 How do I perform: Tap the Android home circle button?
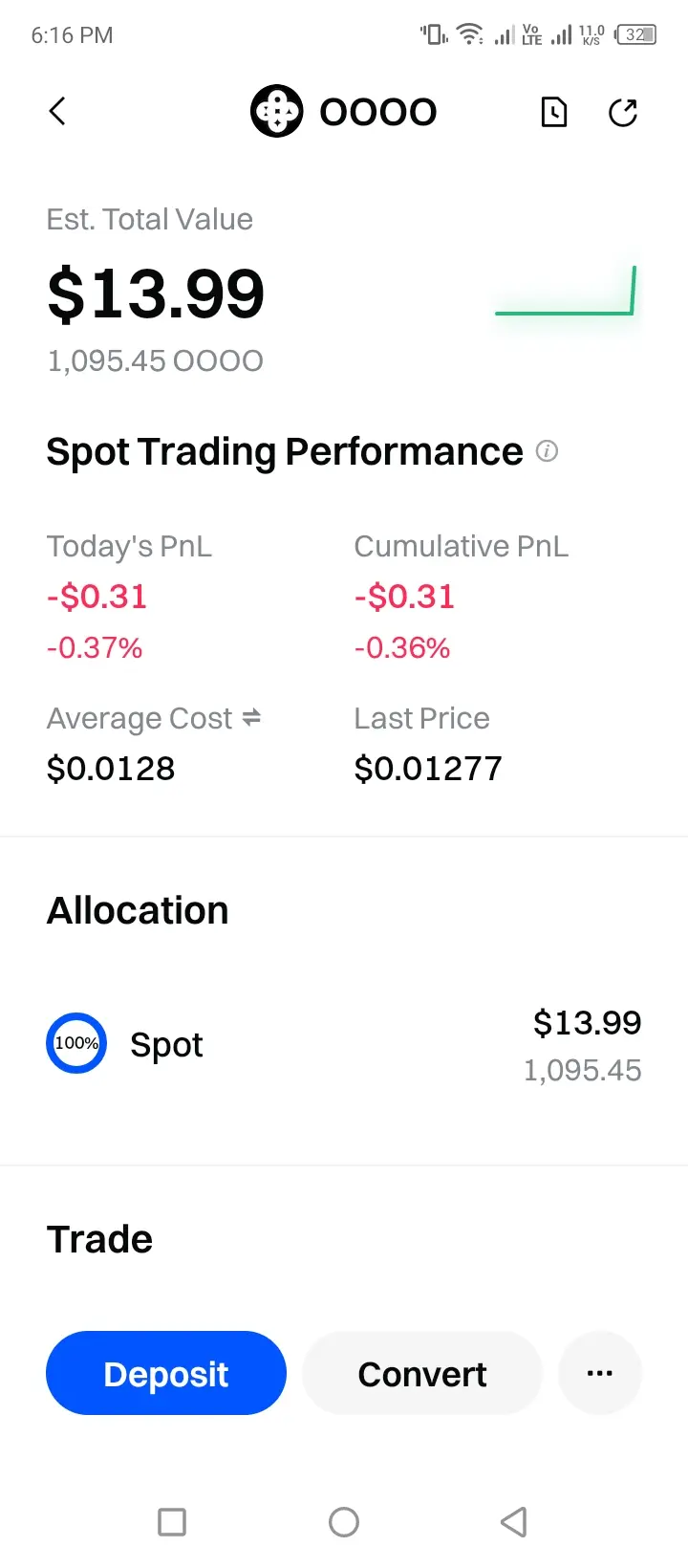(344, 1521)
